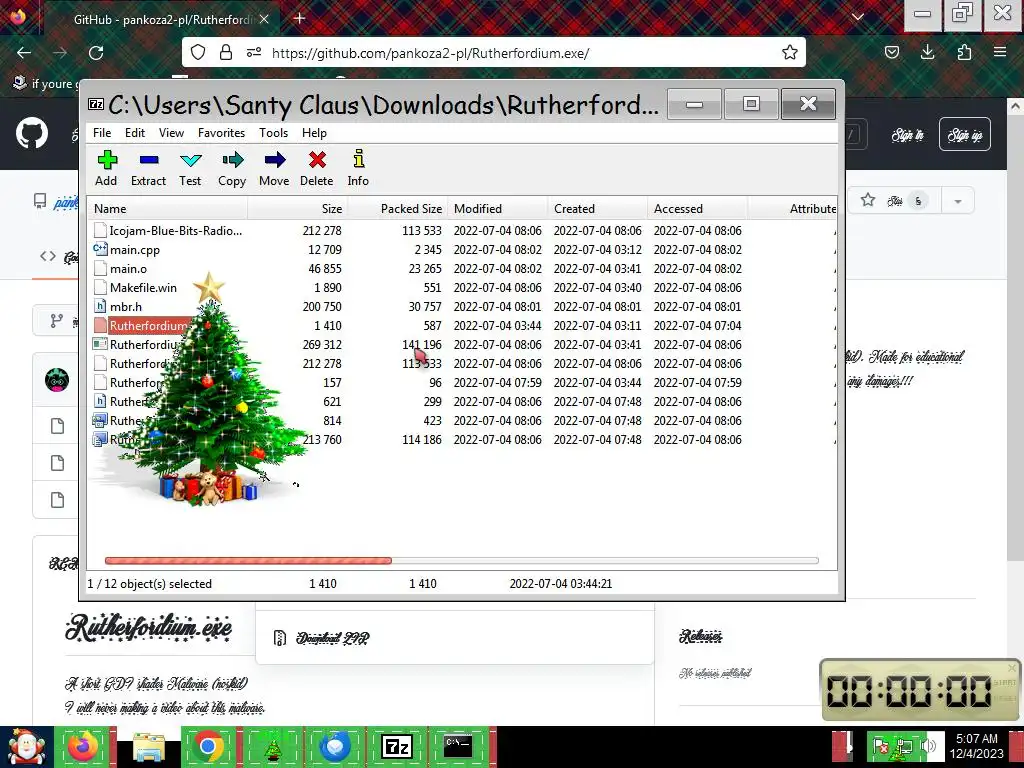
Task: Click the padlock site security icon
Action: (226, 53)
